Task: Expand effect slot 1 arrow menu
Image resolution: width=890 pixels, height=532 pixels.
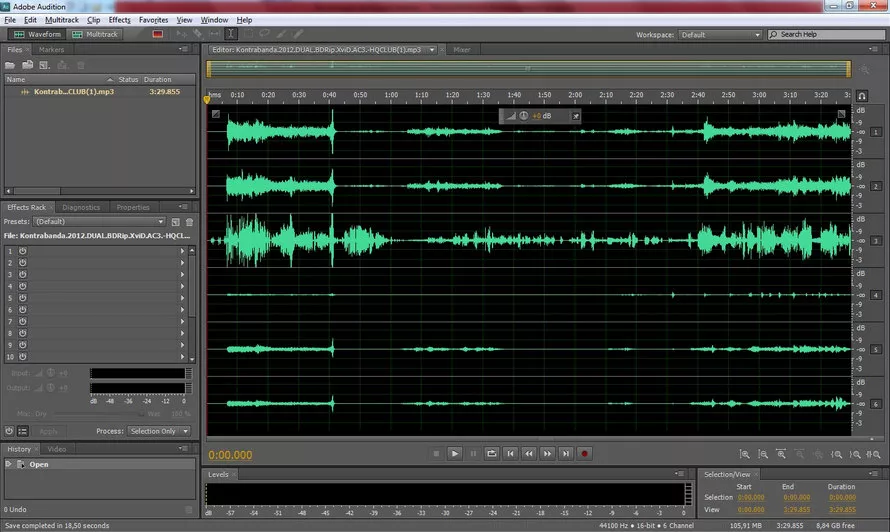Action: [x=182, y=251]
